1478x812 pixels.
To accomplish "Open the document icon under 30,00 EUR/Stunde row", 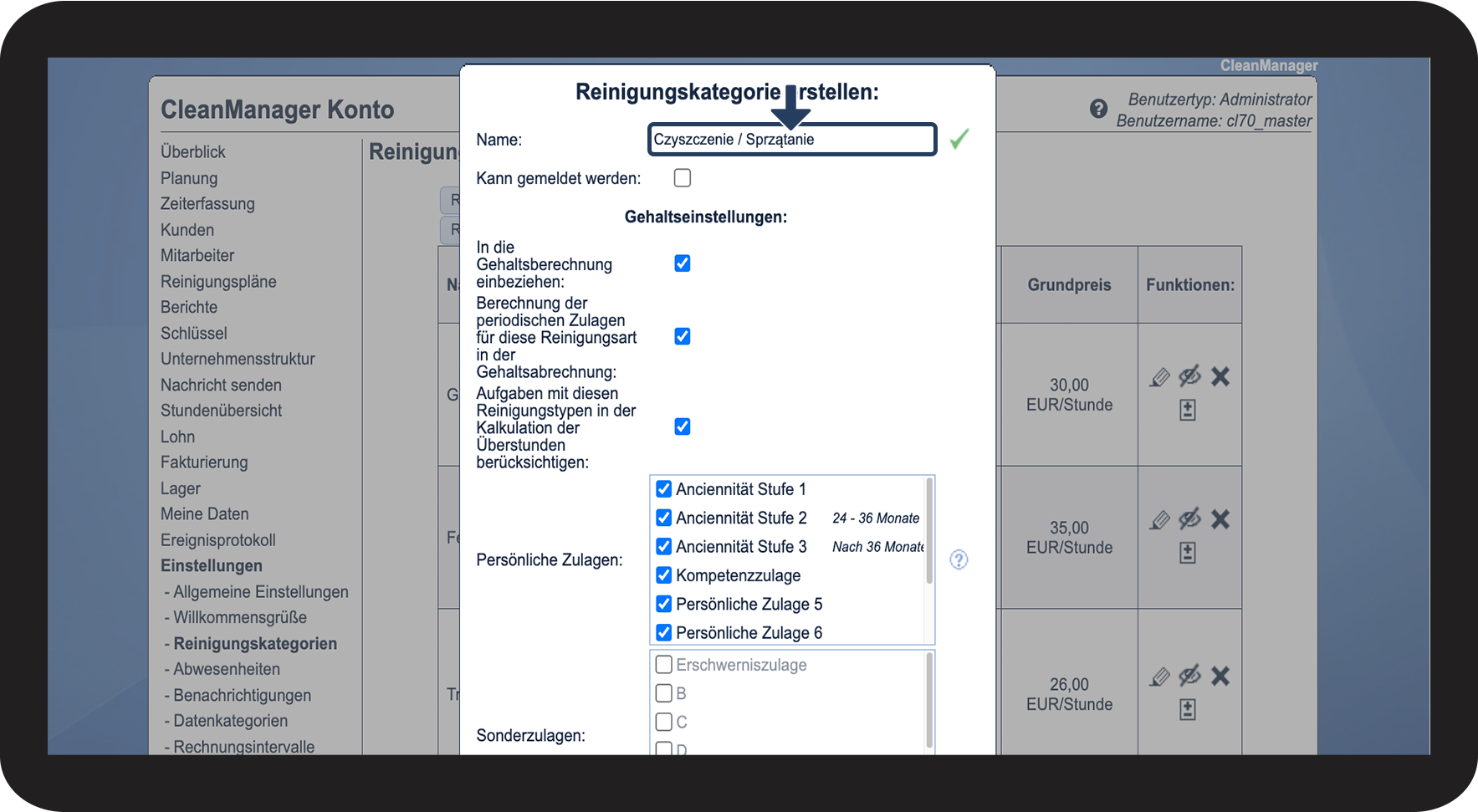I will pos(1188,410).
